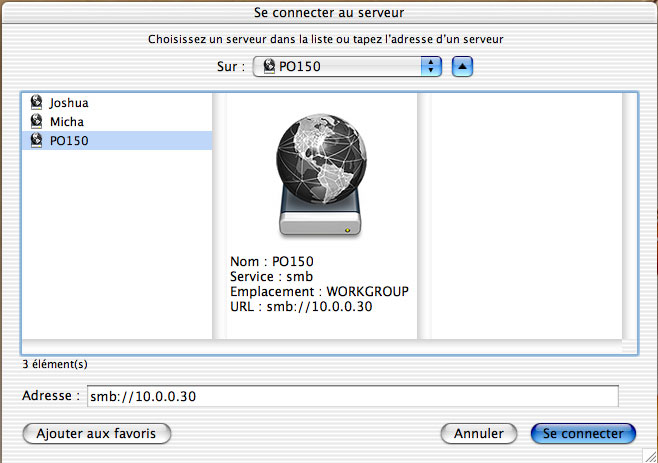The image size is (658, 463).
Task: Open the Sur location popup menu
Action: pos(347,66)
